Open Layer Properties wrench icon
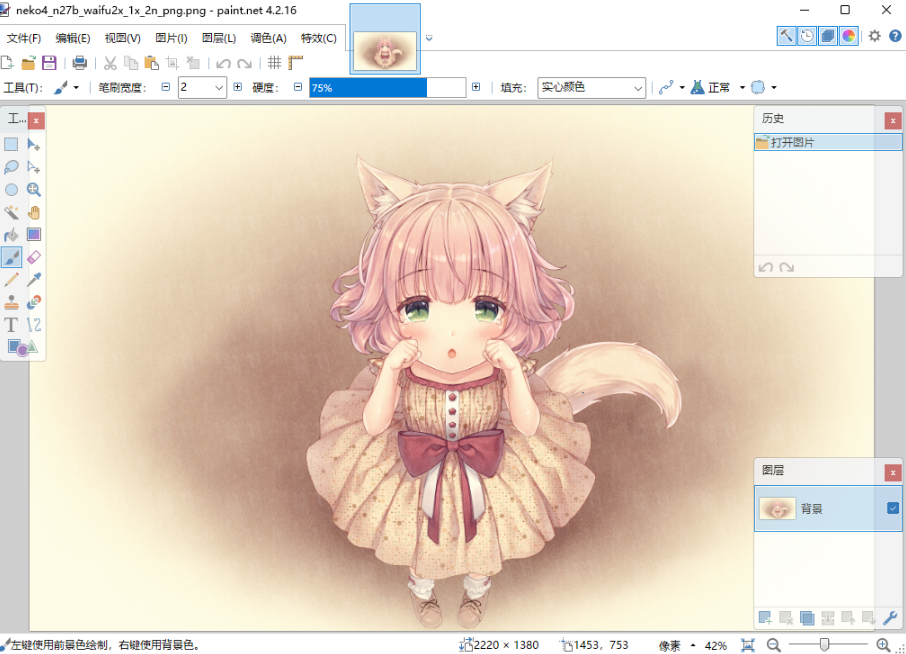906x654 pixels. pos(890,618)
